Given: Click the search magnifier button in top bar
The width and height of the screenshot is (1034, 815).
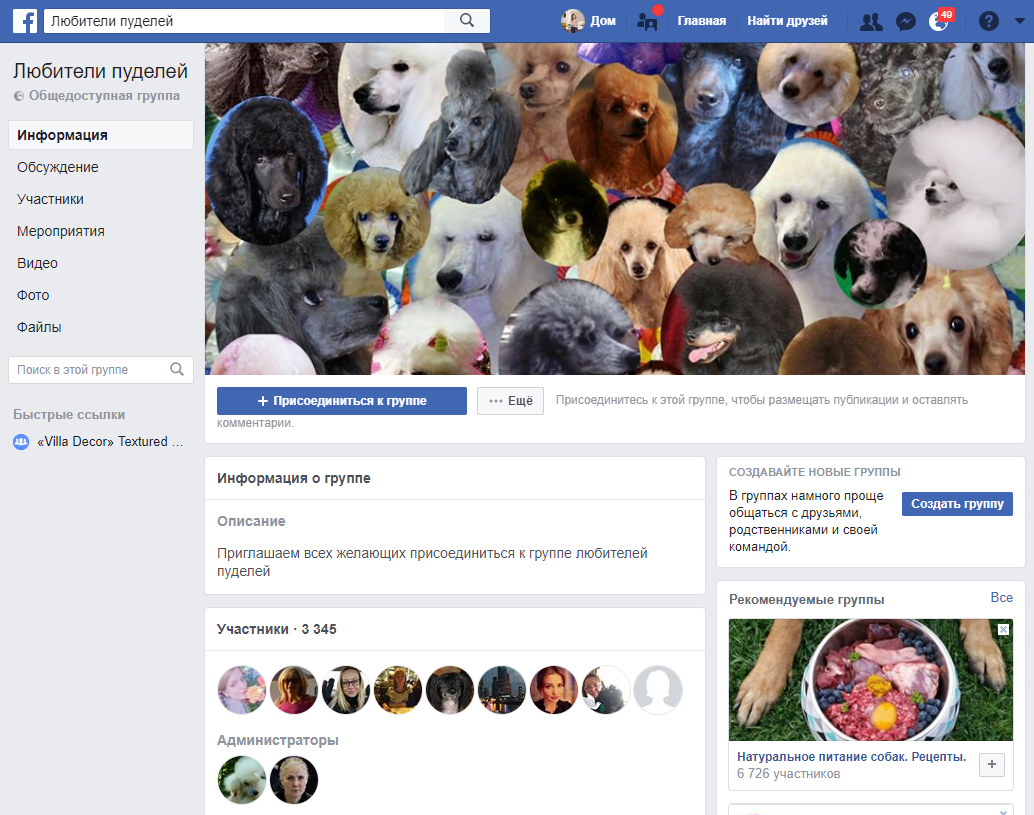Looking at the screenshot, I should [x=467, y=20].
